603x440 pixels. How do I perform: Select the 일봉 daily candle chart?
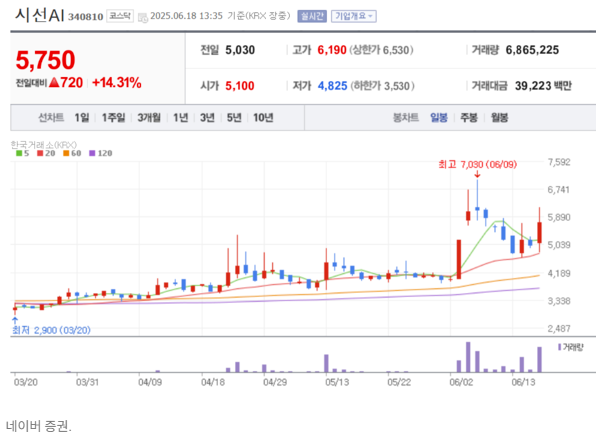[x=439, y=117]
